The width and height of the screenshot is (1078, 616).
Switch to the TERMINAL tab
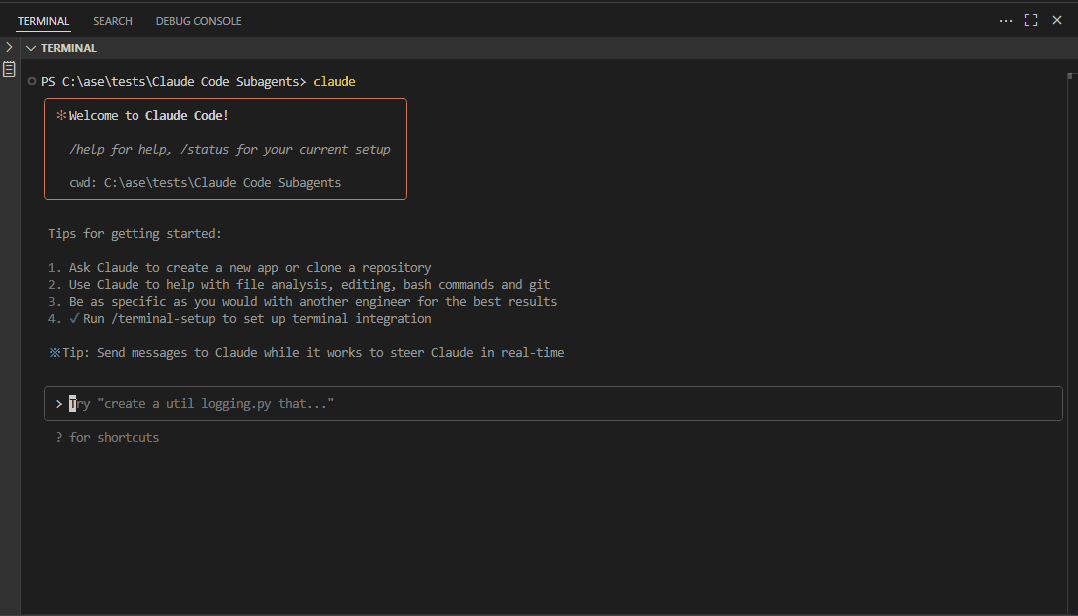tap(43, 21)
